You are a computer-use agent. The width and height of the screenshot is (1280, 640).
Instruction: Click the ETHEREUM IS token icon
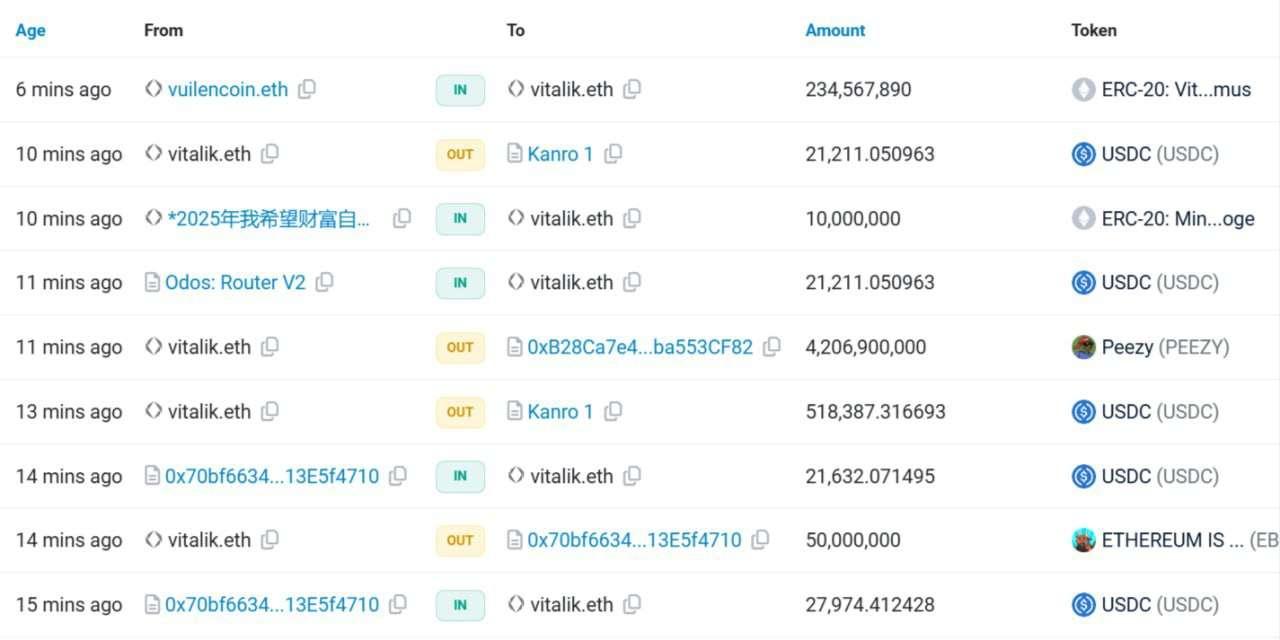[1083, 540]
